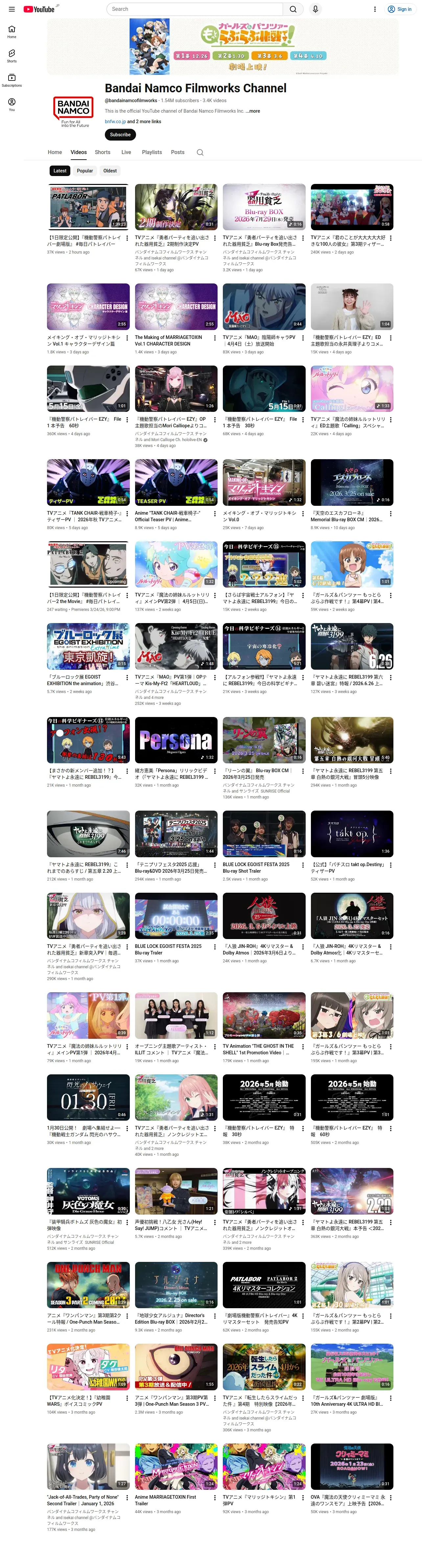Screen dimensions: 422x1568
Task: Play the 01.30 ハサウェイ video thumbnail
Action: coord(88,1097)
